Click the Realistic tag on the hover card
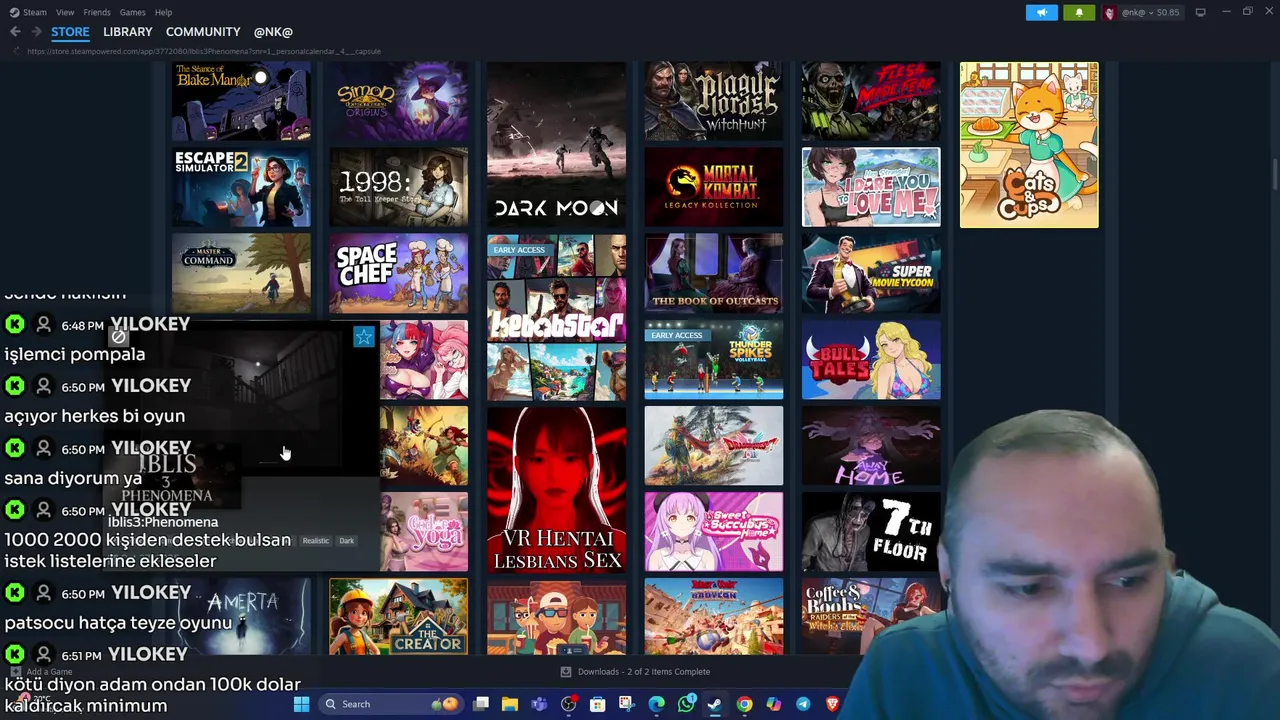Viewport: 1280px width, 720px height. 315,541
